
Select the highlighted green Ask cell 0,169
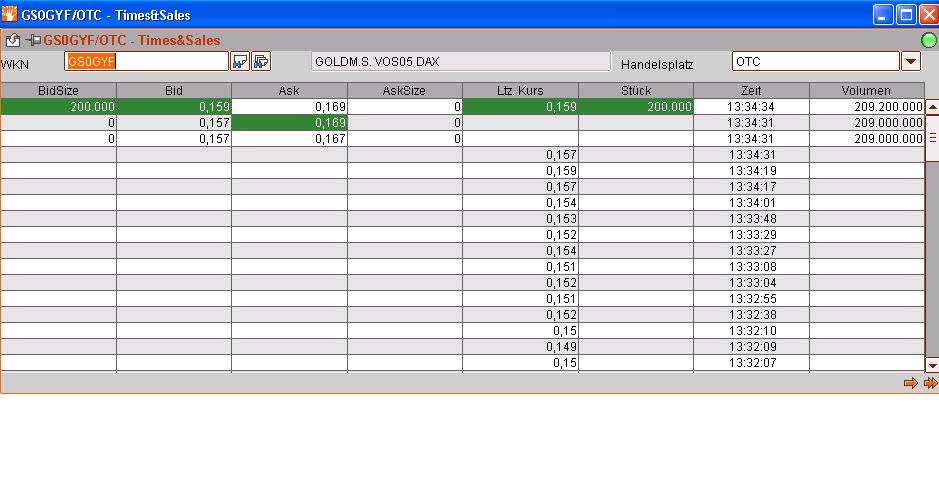coord(289,123)
